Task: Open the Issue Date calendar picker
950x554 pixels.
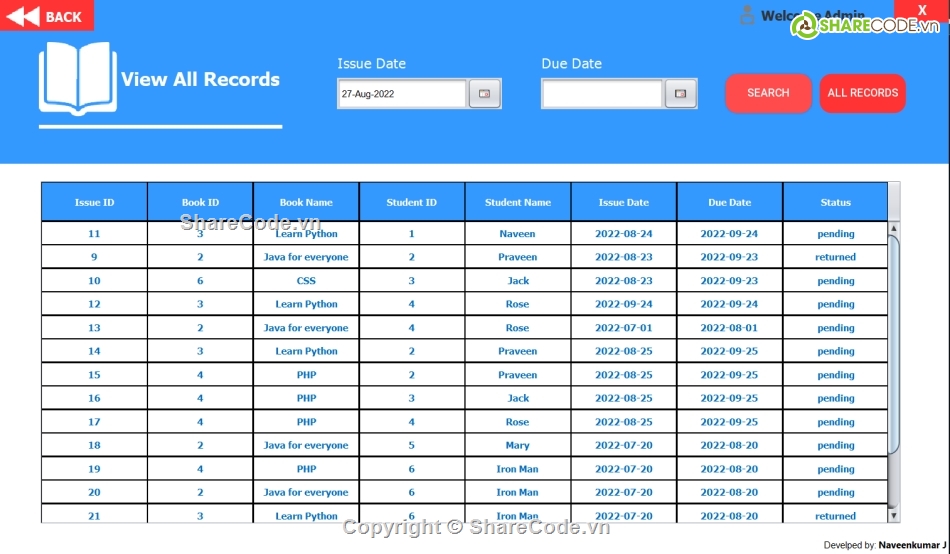Action: tap(485, 94)
